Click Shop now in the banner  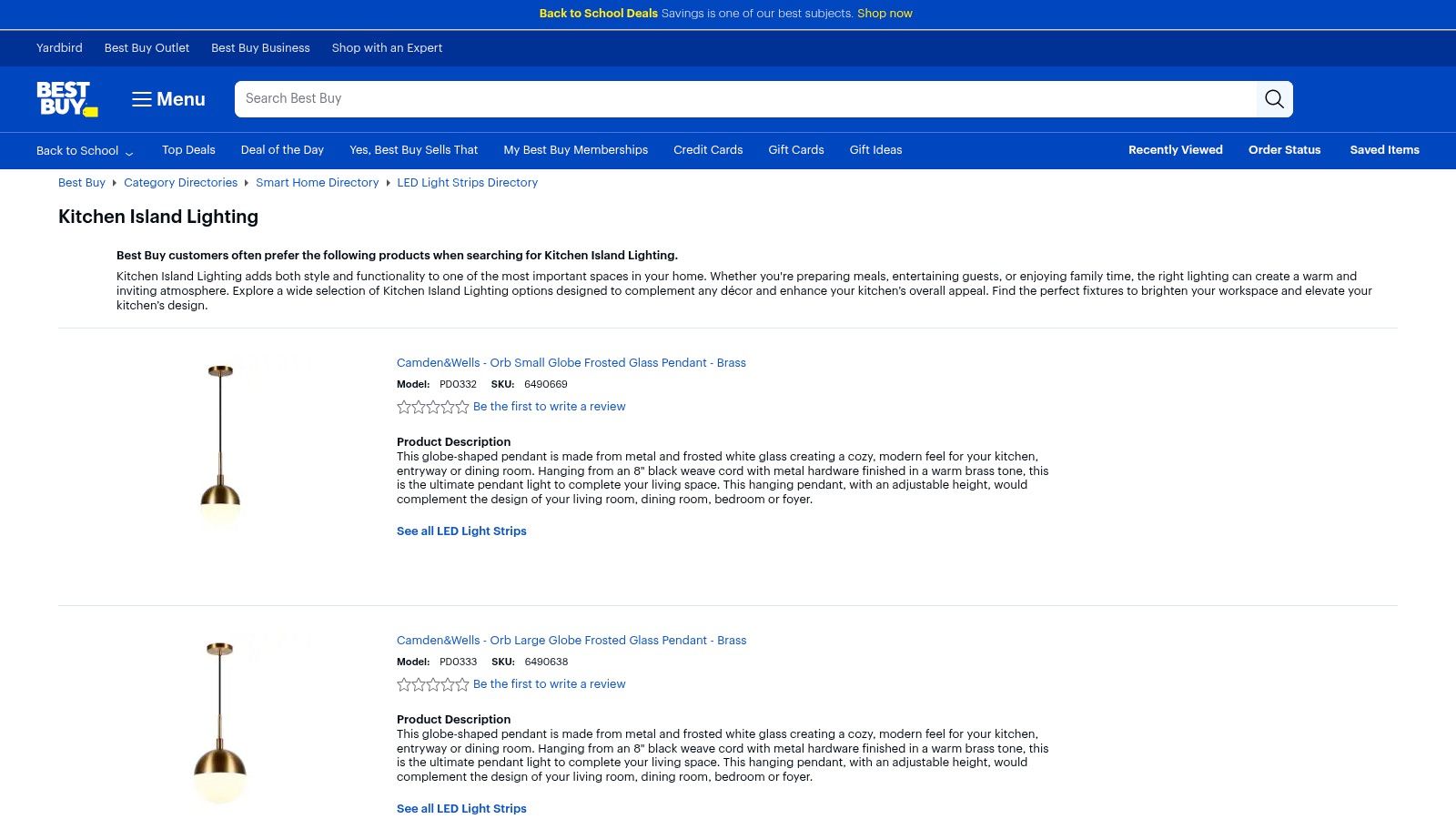[x=884, y=14]
